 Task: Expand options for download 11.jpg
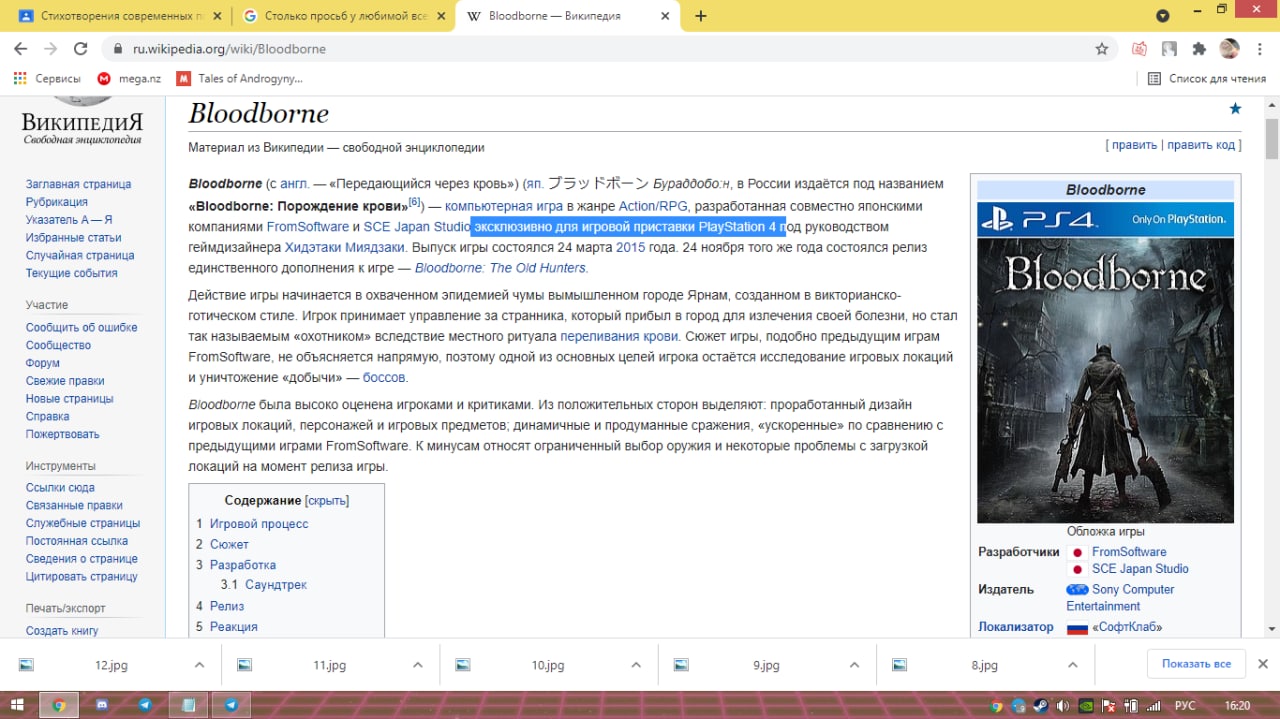[x=417, y=665]
